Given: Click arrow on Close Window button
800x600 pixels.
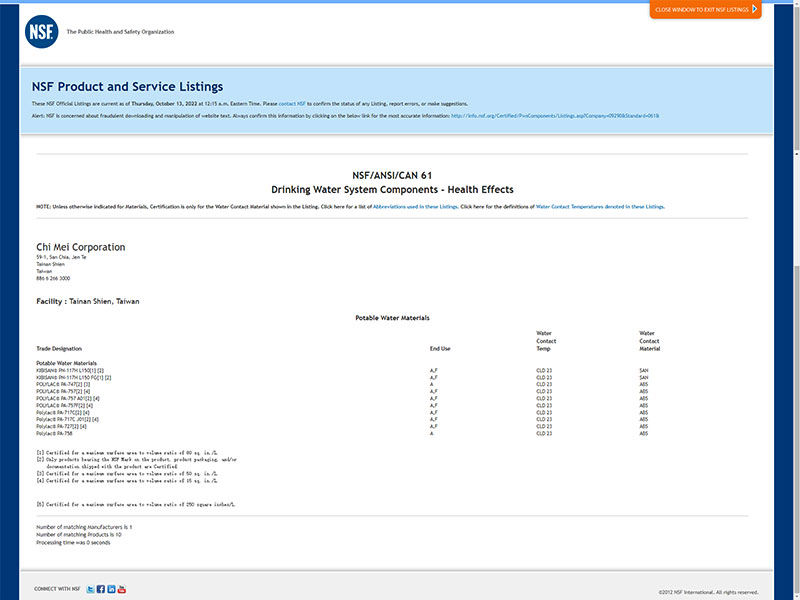Looking at the screenshot, I should [x=755, y=9].
